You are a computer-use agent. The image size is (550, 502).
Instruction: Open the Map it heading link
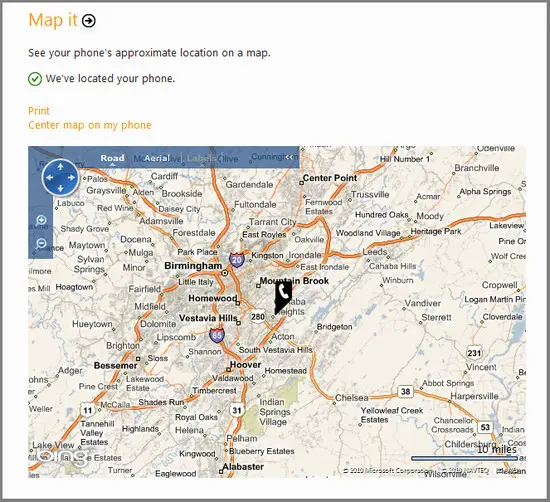[x=53, y=20]
